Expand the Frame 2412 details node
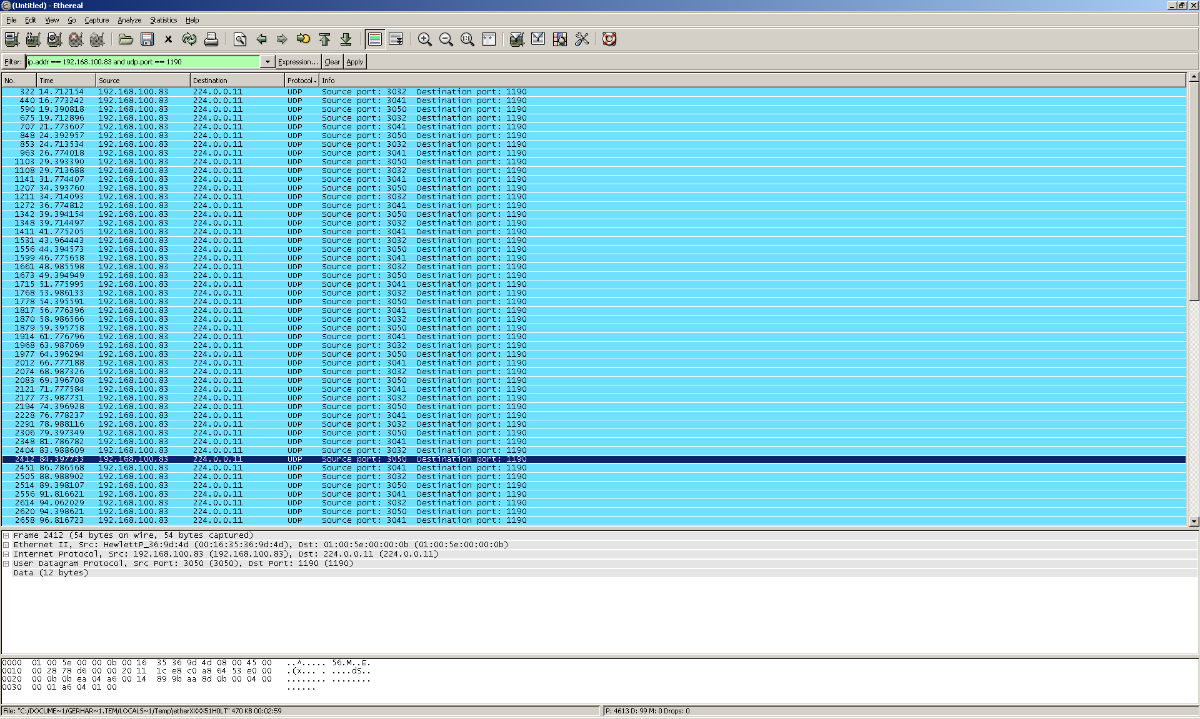 tap(6, 535)
